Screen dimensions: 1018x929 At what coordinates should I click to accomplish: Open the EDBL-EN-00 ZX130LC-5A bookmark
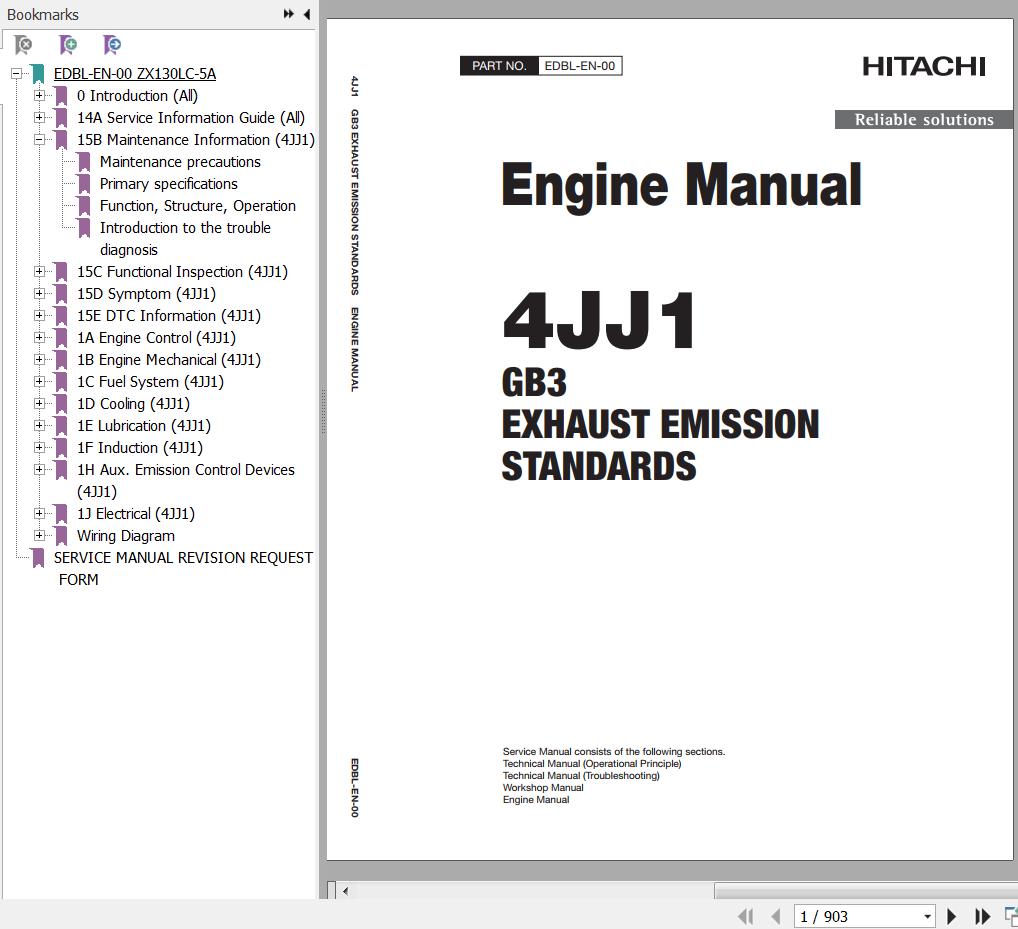[135, 74]
